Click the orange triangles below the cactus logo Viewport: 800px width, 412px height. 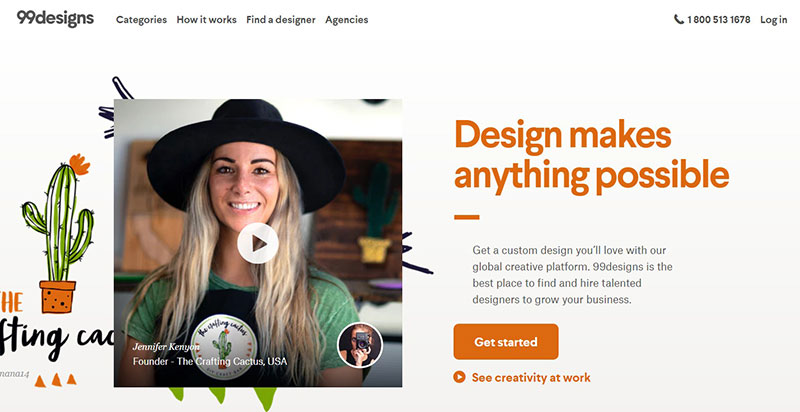coord(56,380)
